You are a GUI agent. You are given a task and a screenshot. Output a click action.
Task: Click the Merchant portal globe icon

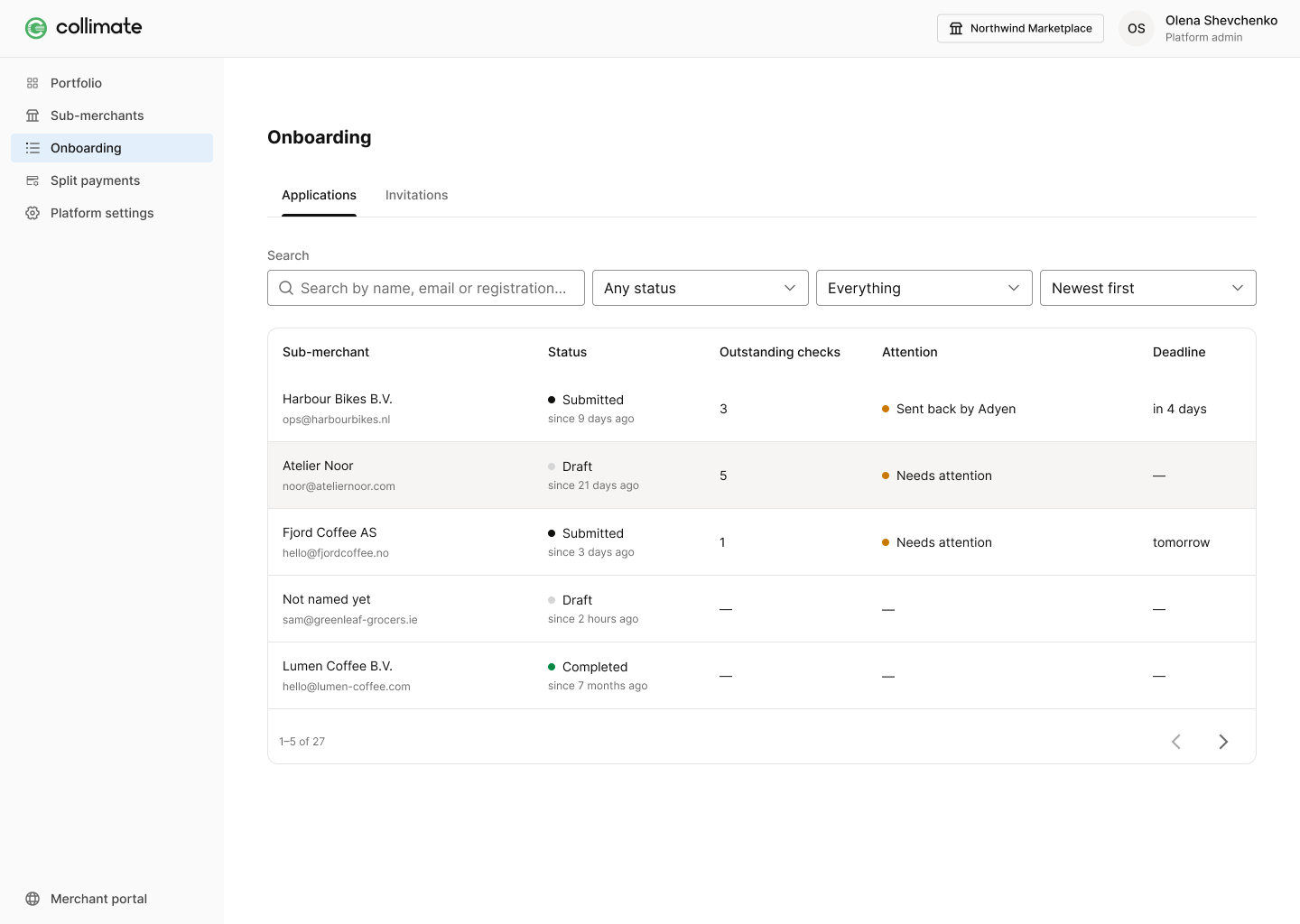coord(32,899)
